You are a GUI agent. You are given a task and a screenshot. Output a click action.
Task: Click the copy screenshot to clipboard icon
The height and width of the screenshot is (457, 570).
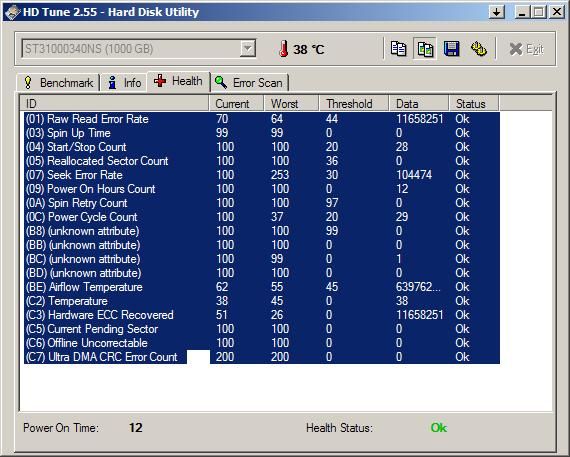coord(425,49)
